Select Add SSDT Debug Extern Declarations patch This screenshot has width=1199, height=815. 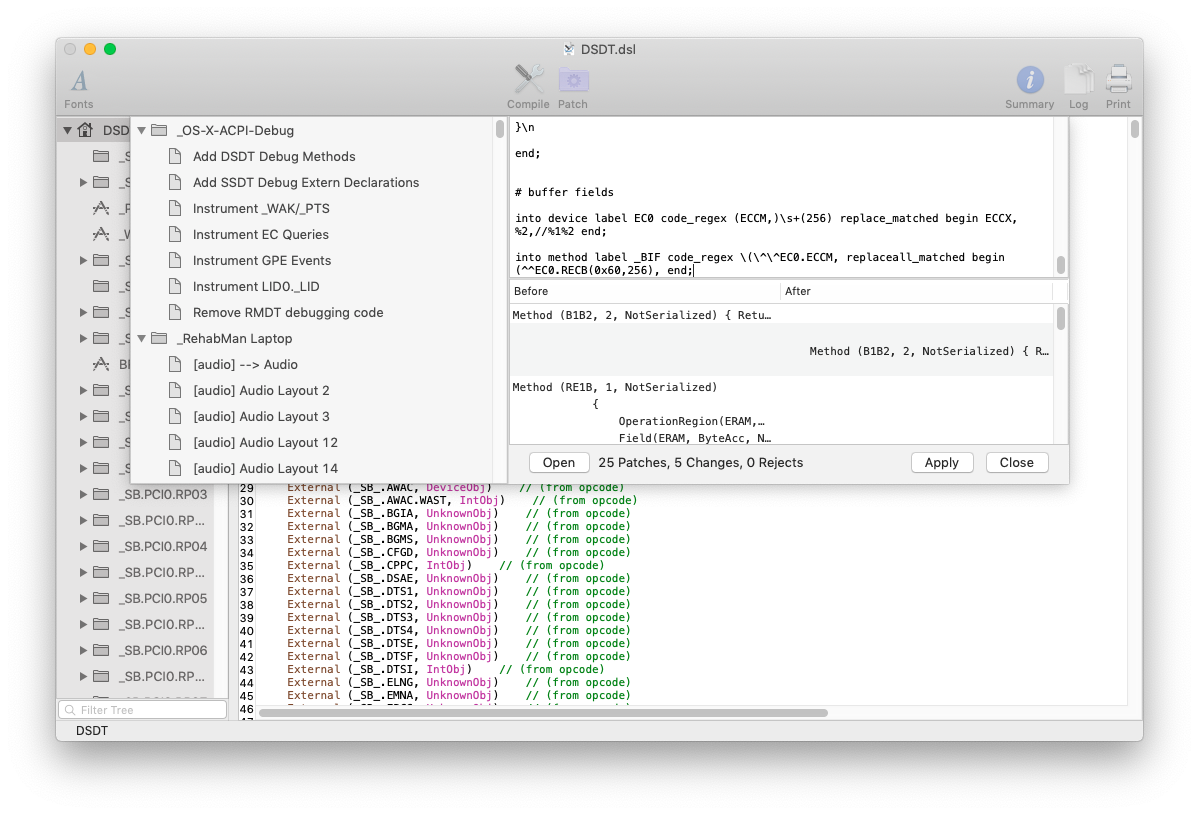pyautogui.click(x=306, y=182)
